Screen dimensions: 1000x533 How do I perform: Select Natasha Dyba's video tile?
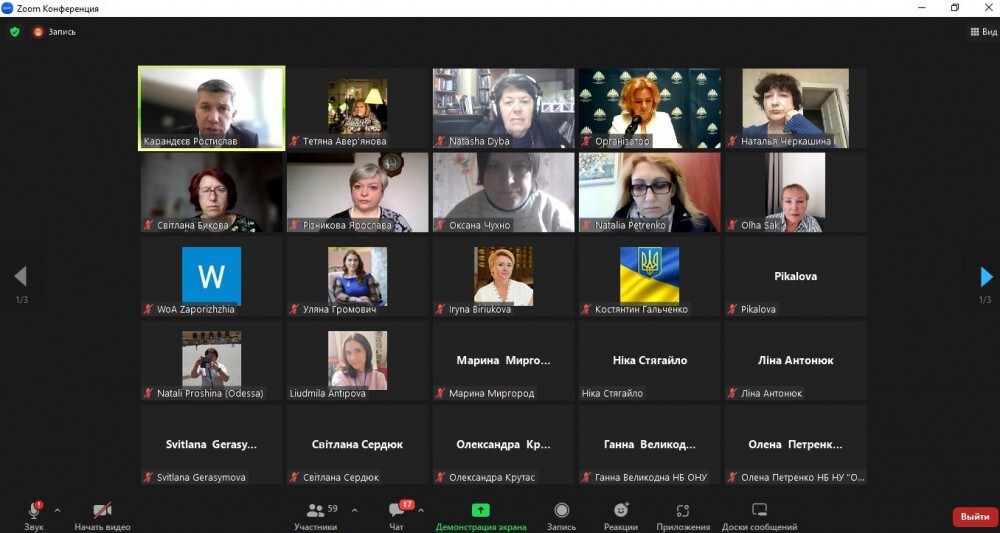coord(503,108)
